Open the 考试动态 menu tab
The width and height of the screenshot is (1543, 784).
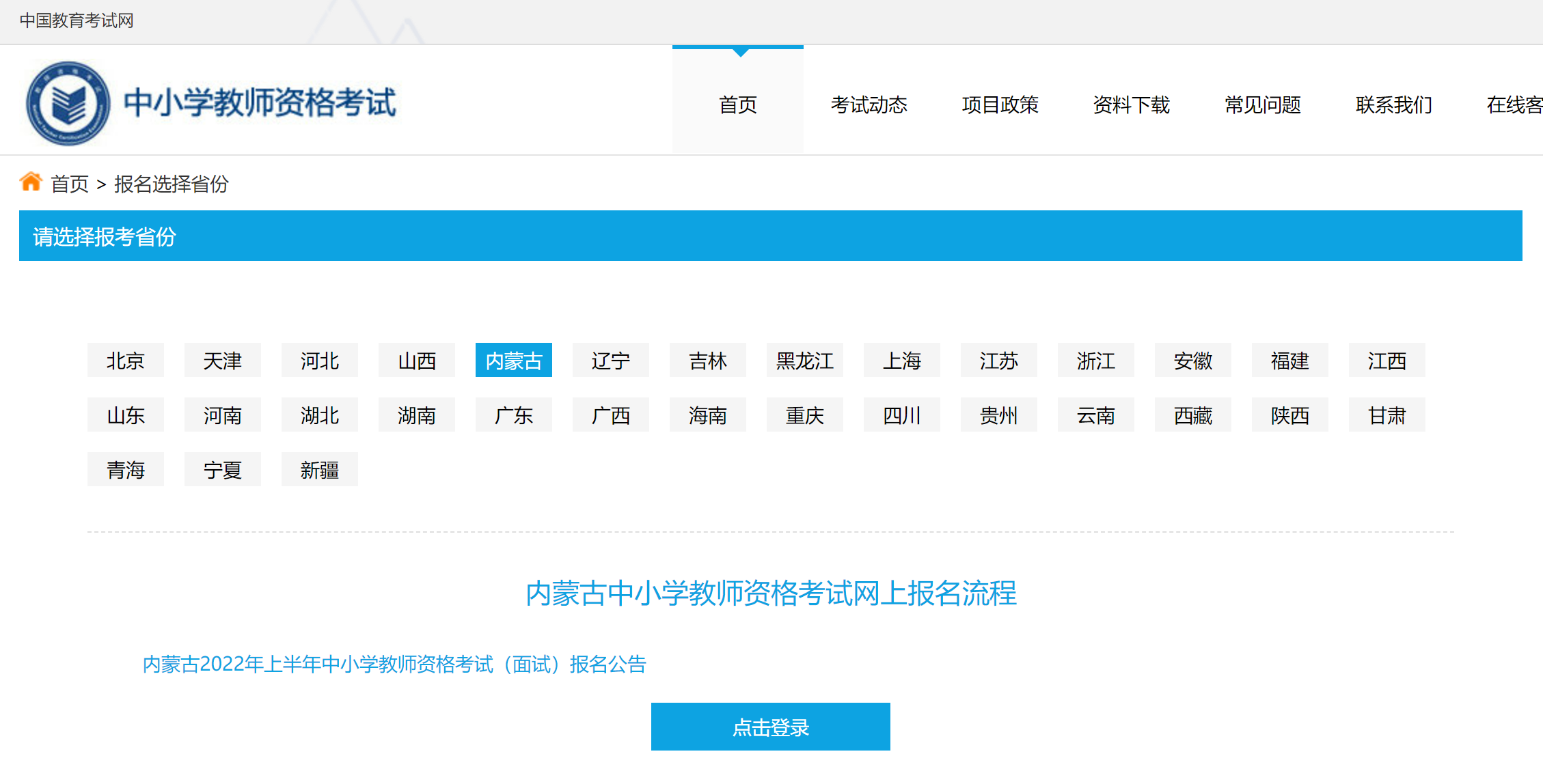click(869, 104)
